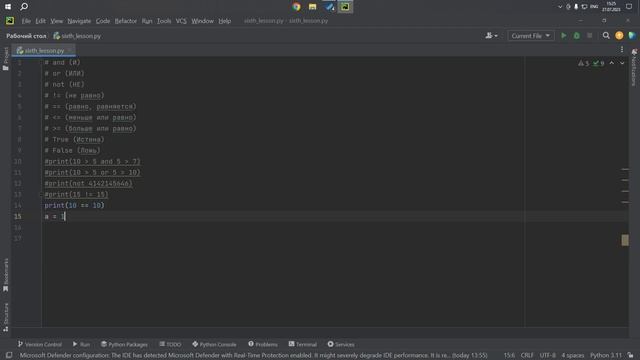640x360 pixels.
Task: Click the Рабочий стол breadcrumb
Action: click(x=26, y=36)
